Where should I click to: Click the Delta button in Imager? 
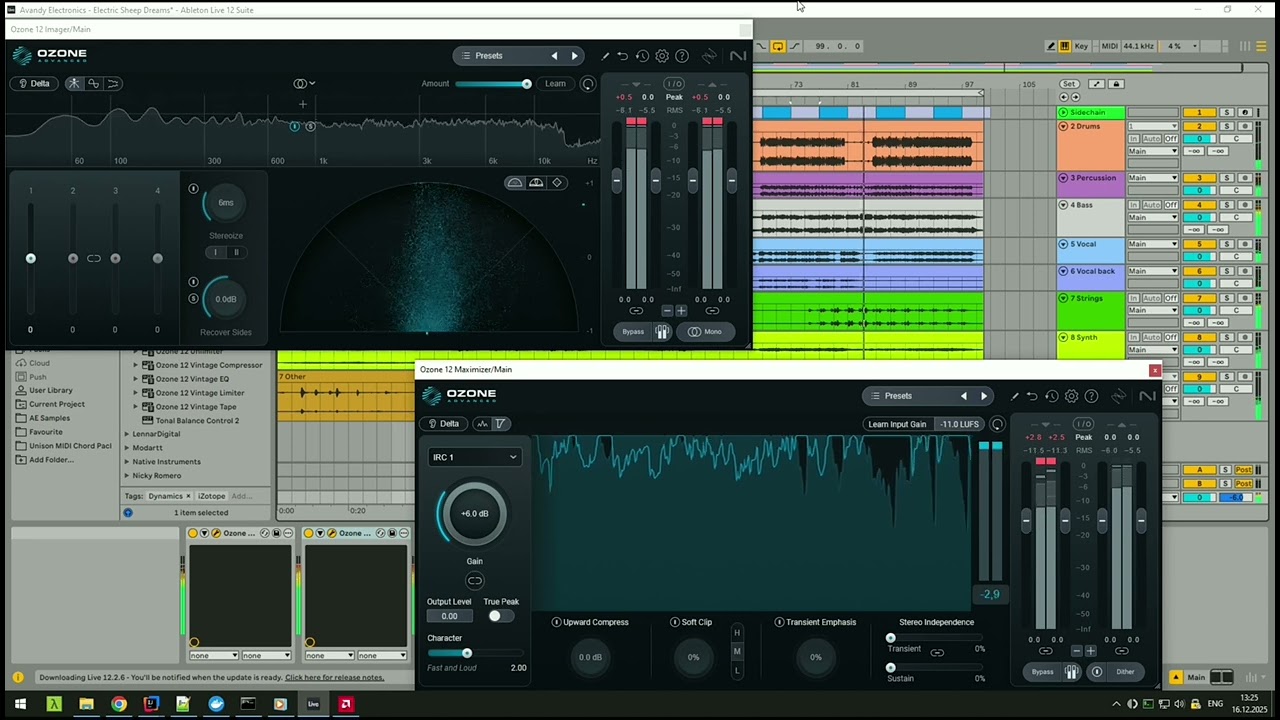[x=33, y=83]
